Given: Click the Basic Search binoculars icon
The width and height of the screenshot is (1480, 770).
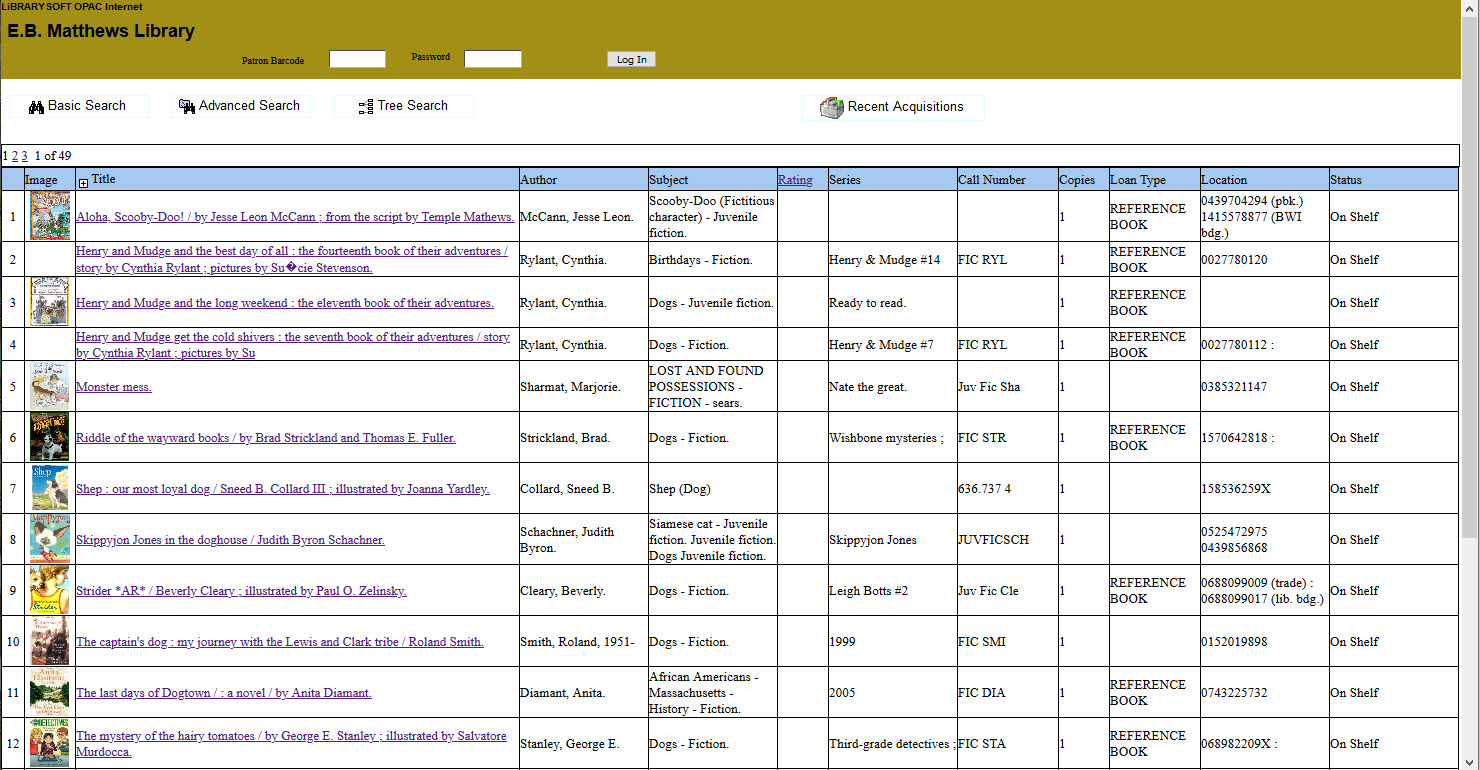Looking at the screenshot, I should 36,107.
